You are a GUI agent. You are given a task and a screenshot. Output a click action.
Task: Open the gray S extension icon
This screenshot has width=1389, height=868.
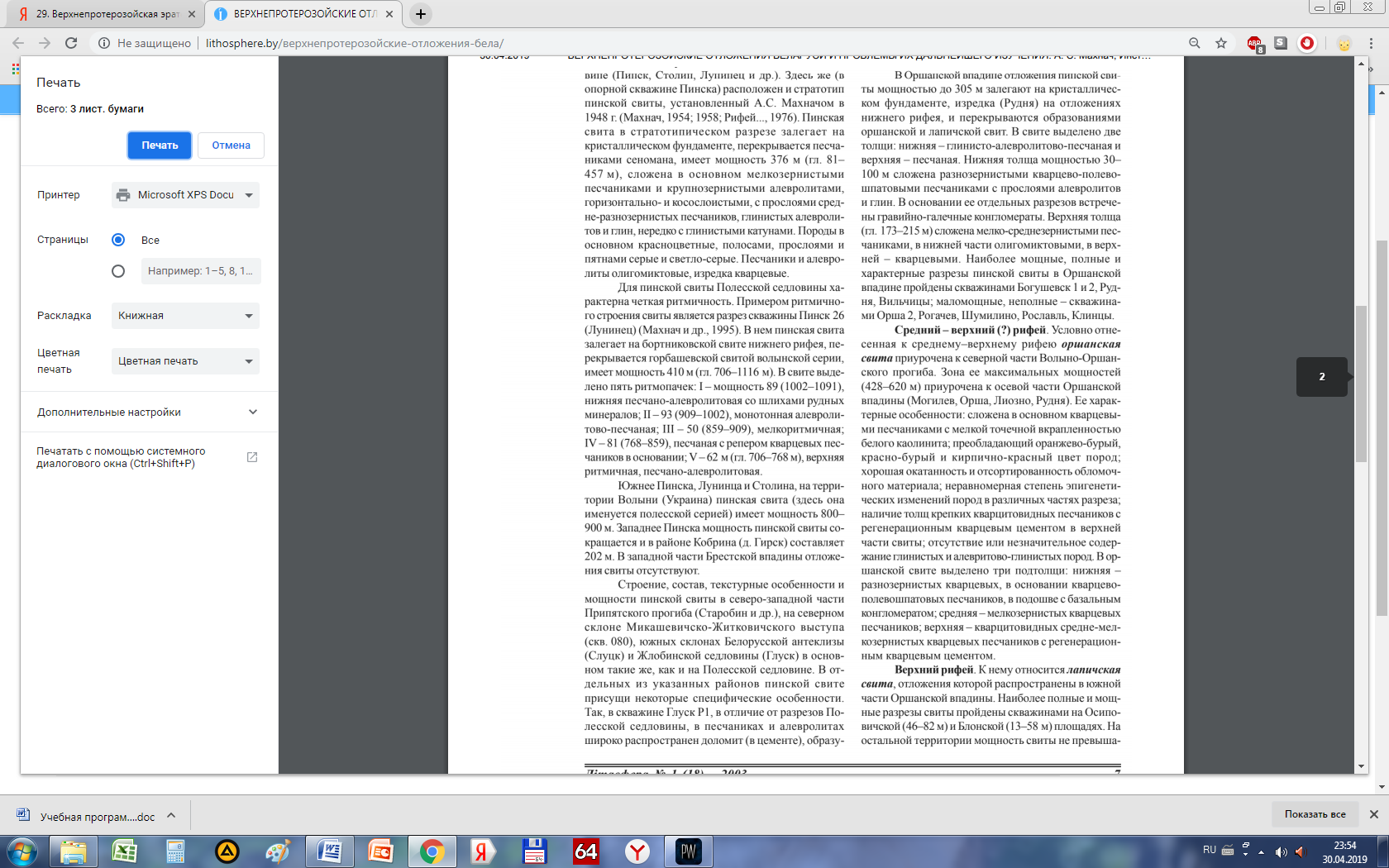point(1281,43)
